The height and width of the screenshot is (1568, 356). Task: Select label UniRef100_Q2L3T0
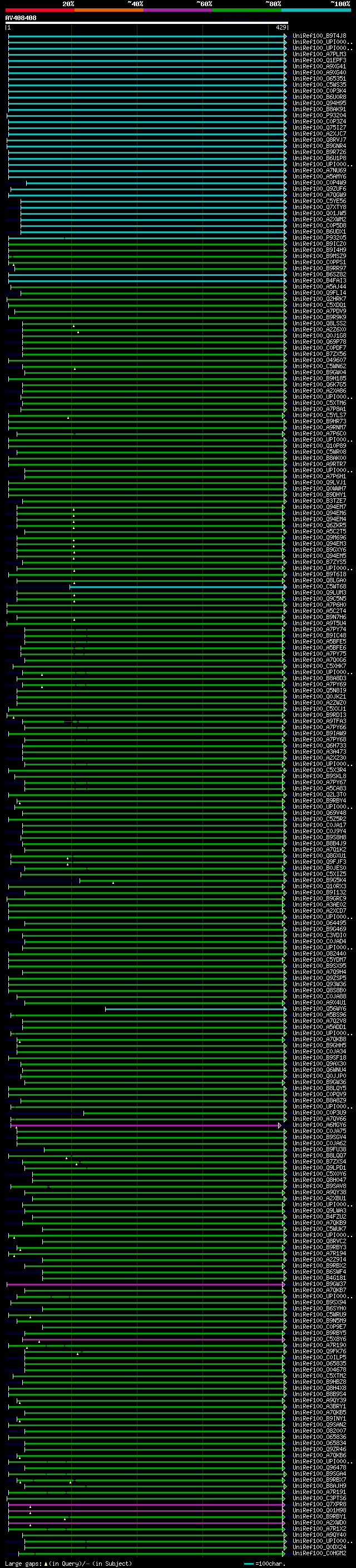[319, 794]
